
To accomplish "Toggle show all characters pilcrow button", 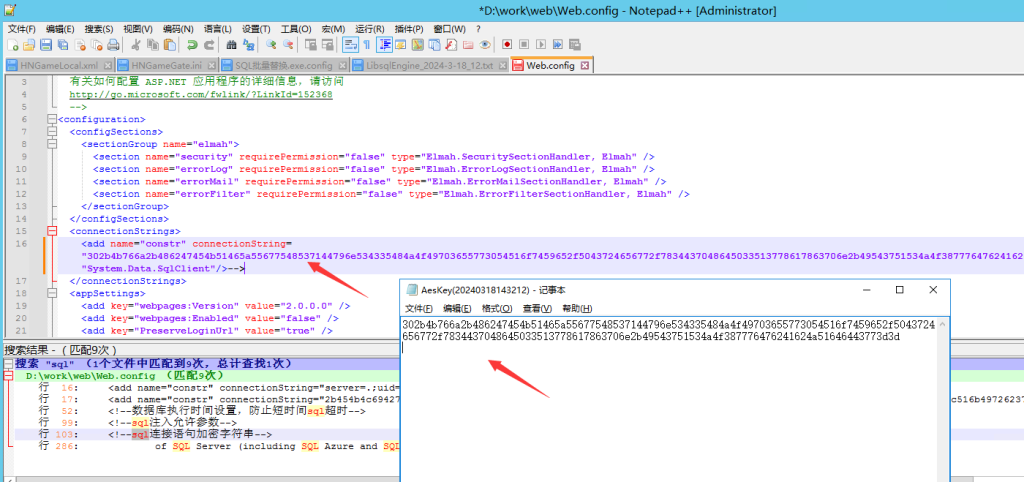I will click(x=366, y=45).
